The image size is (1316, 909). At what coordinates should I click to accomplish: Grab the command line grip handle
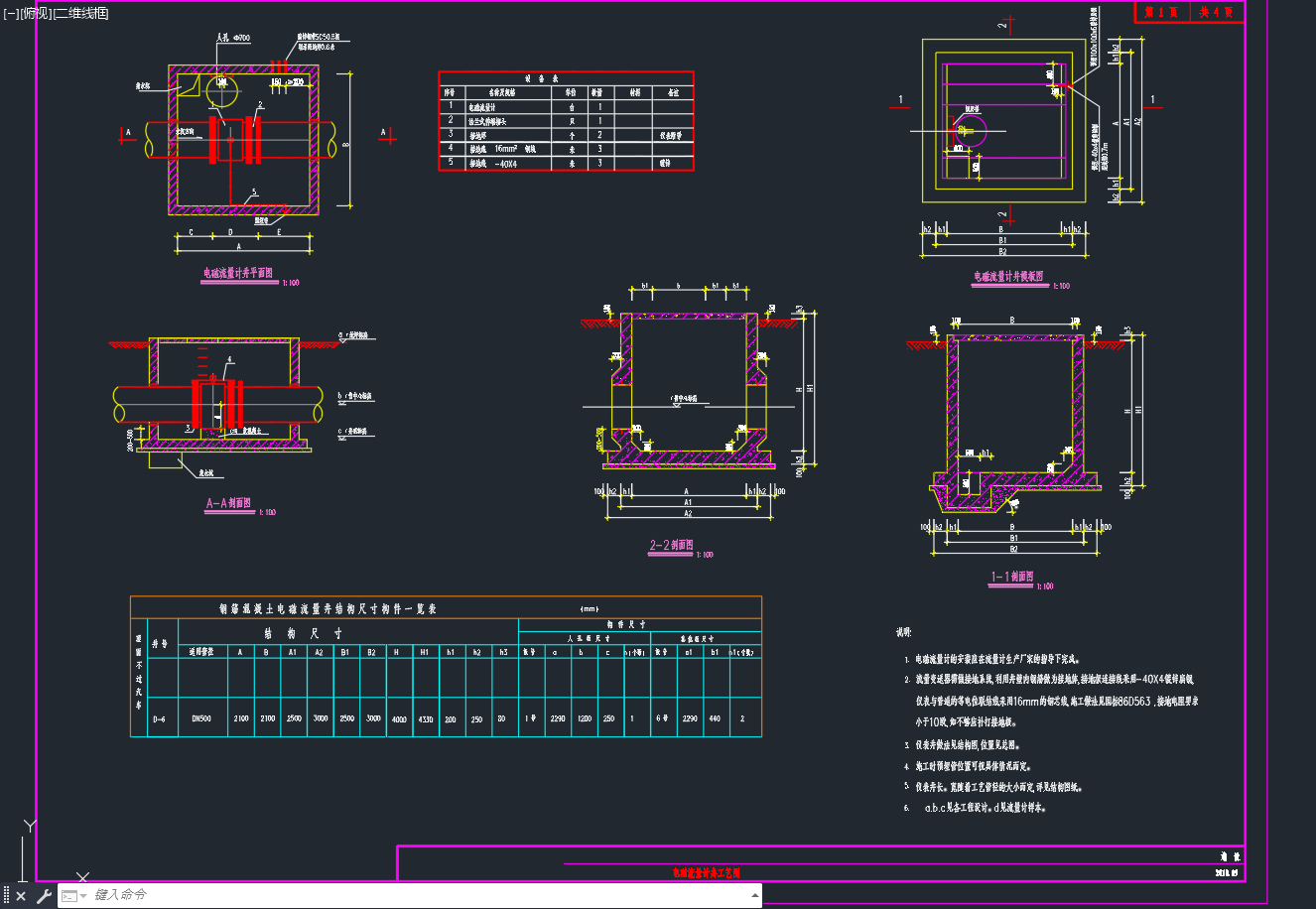coord(6,896)
